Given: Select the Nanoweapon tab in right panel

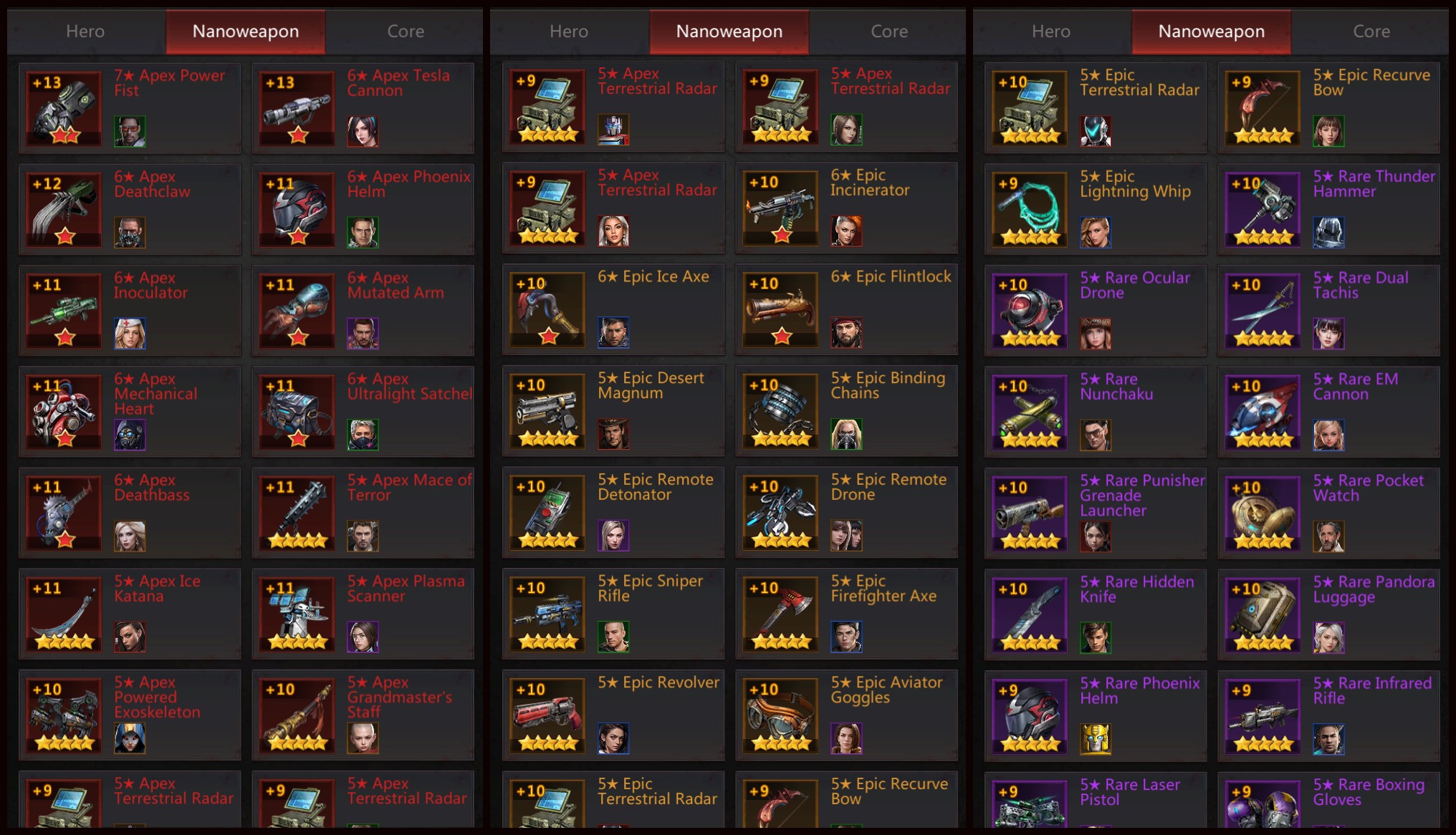Looking at the screenshot, I should tap(1211, 32).
